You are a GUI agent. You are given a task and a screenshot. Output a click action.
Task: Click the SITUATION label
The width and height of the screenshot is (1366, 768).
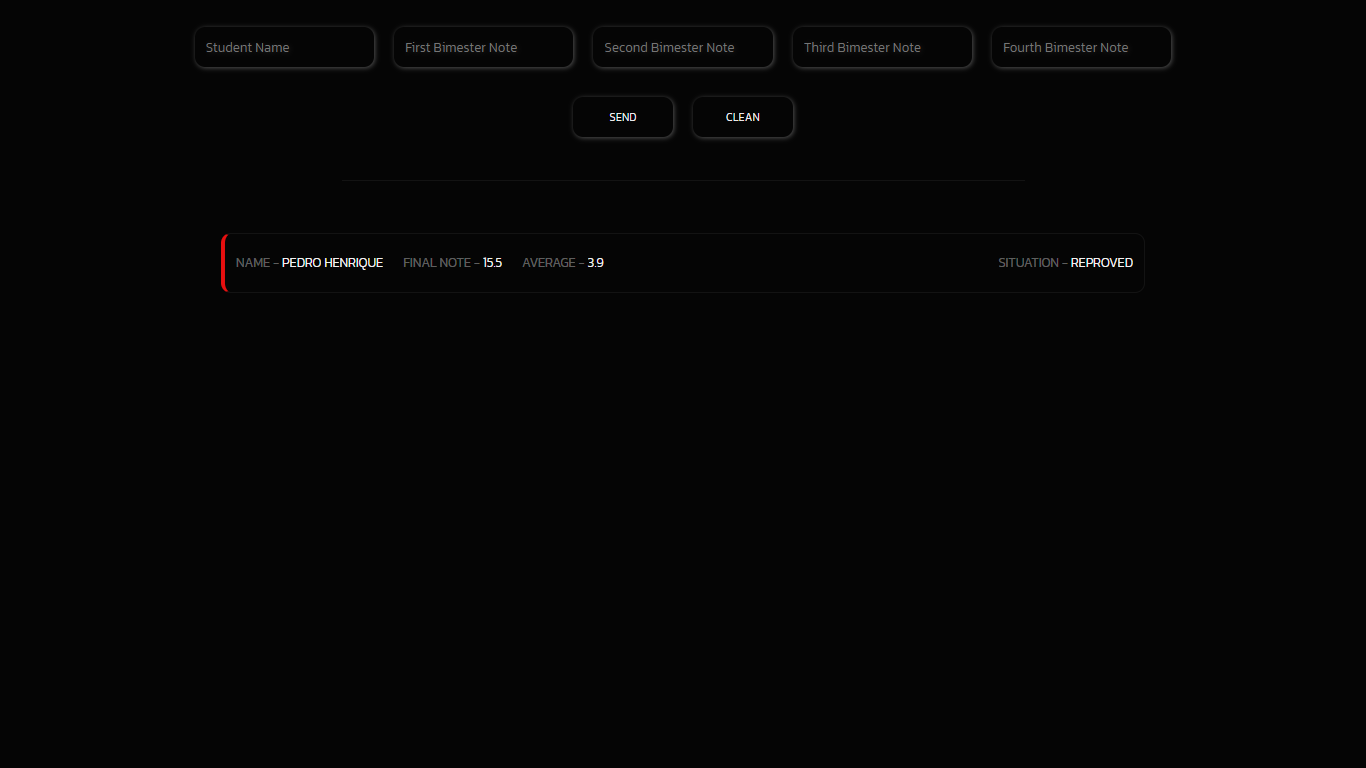pos(1028,263)
